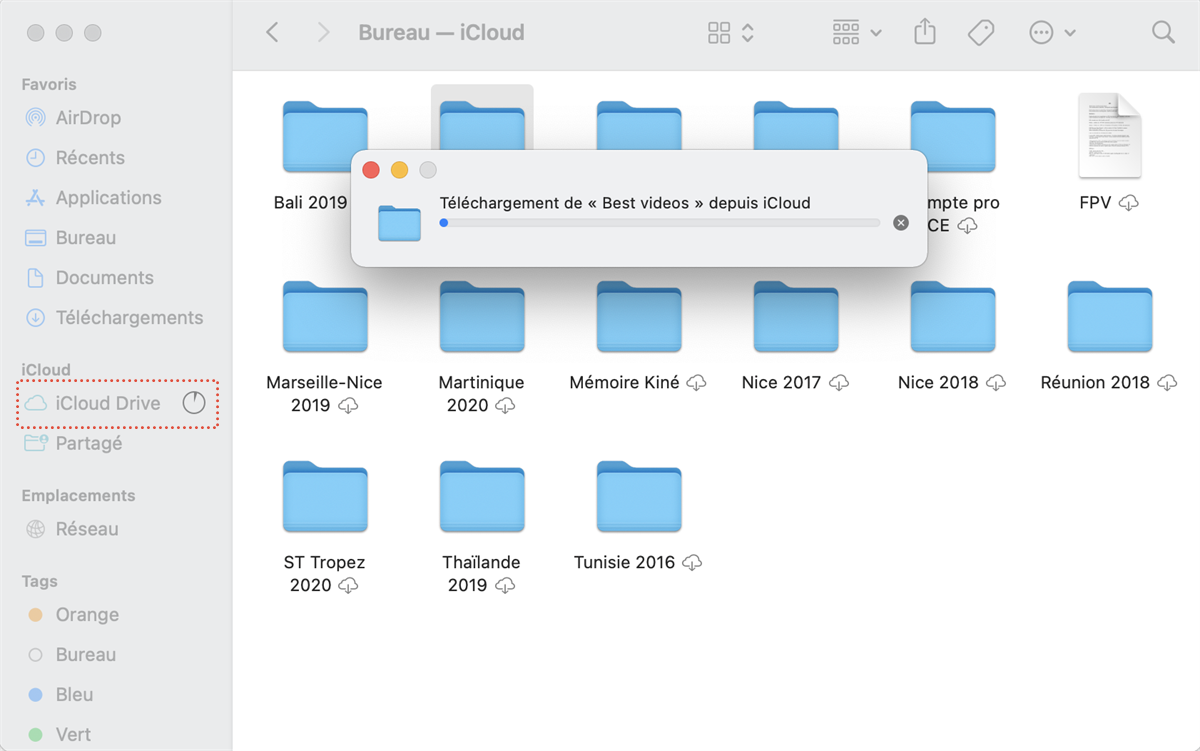Switch the icon view mode selector

[731, 33]
